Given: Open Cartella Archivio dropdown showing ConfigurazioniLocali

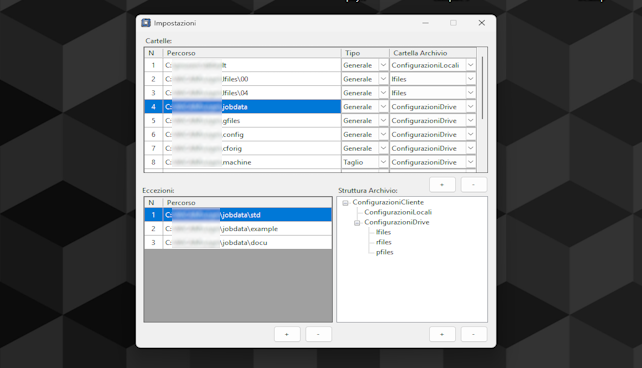Looking at the screenshot, I should click(x=470, y=65).
